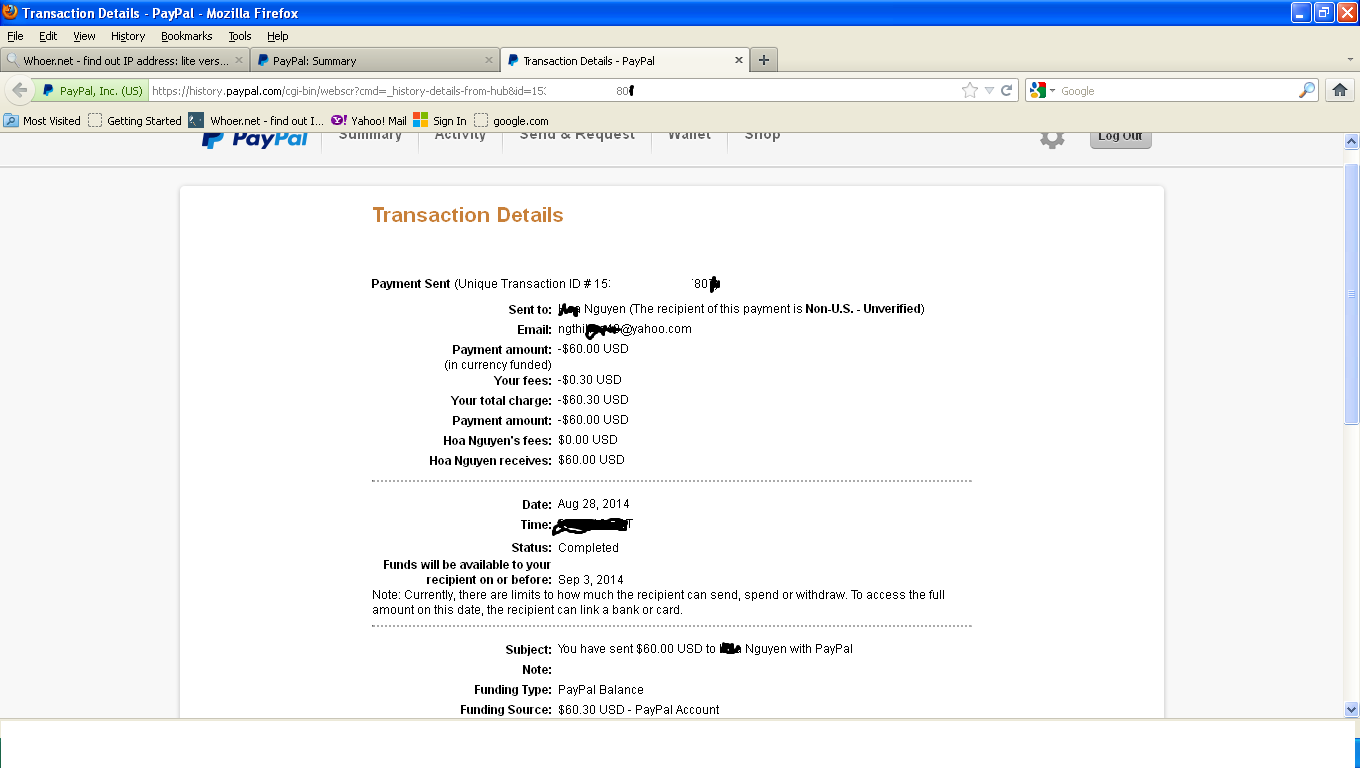
Task: Reload the current page
Action: tap(1007, 90)
